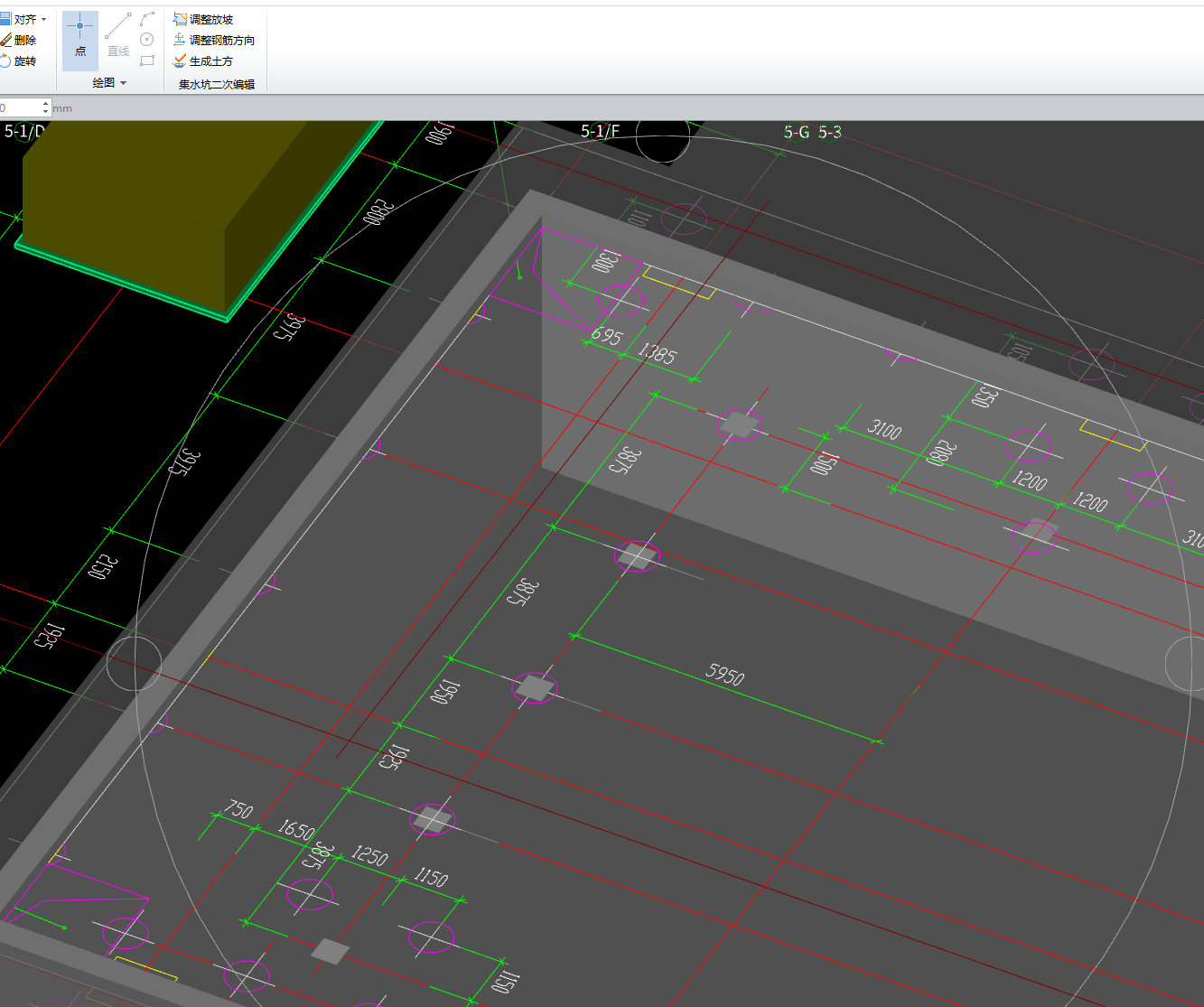The image size is (1204, 1007).
Task: Click the 1950 dimension text
Action: tap(446, 693)
